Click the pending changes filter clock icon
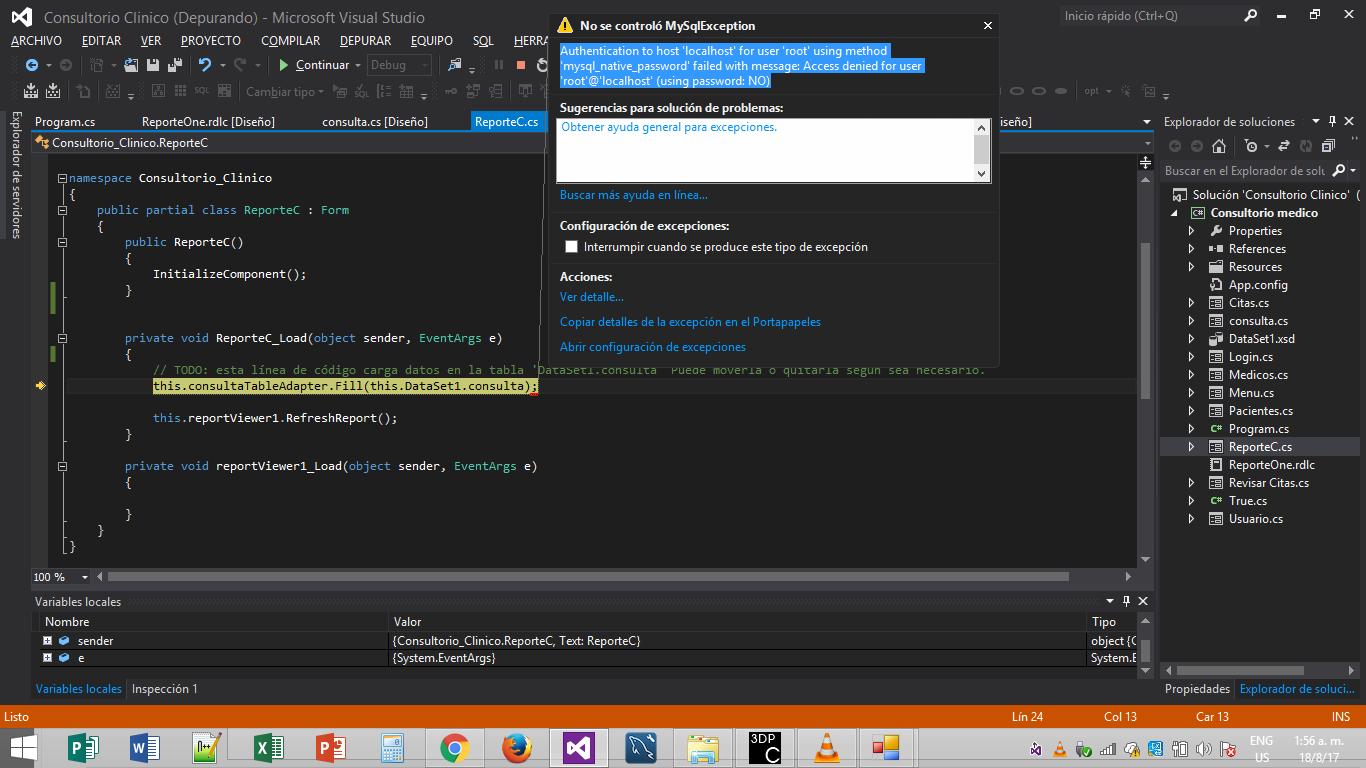This screenshot has height=768, width=1366. click(1251, 146)
